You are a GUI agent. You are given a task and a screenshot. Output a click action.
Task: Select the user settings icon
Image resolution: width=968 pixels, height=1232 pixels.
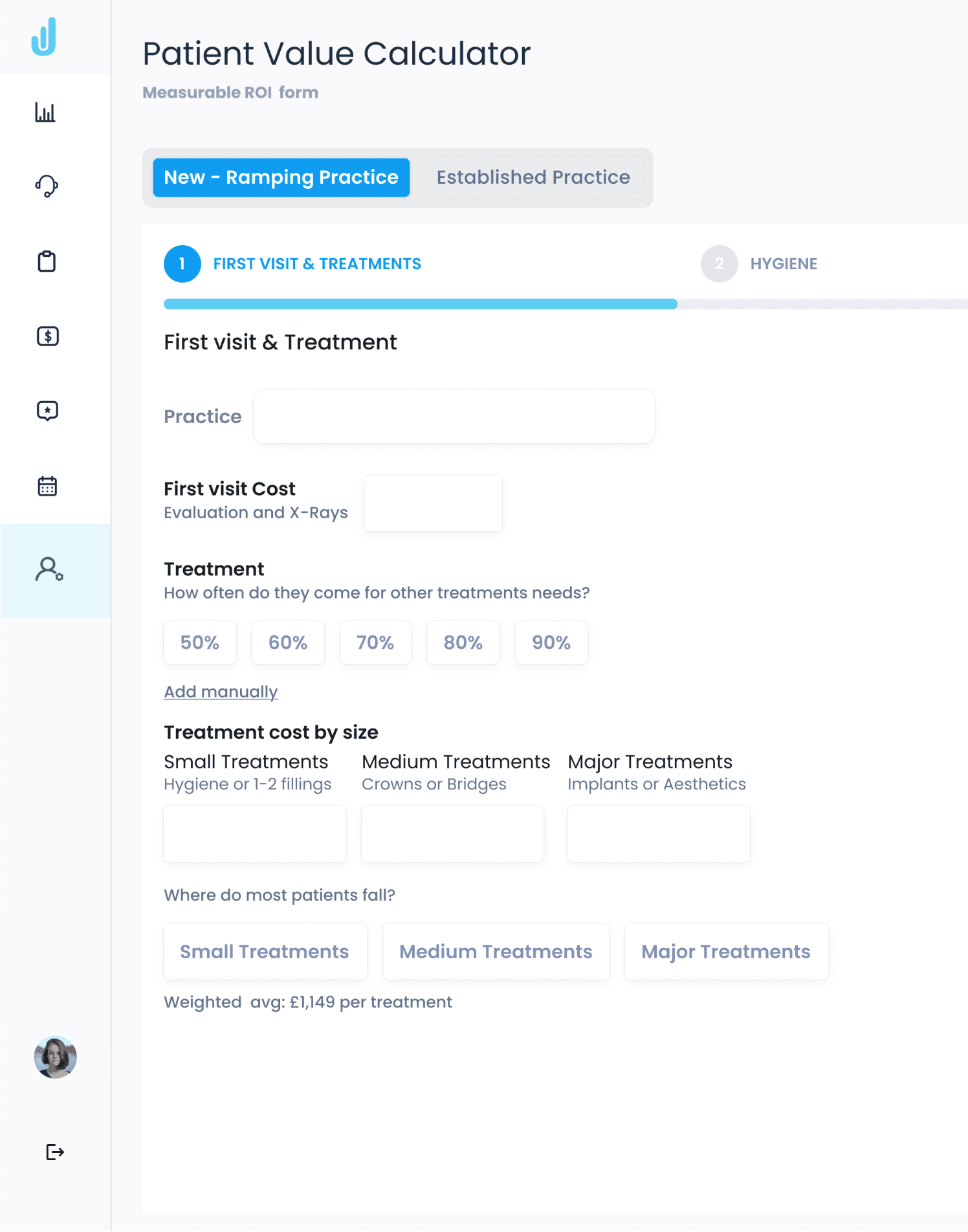(x=49, y=569)
